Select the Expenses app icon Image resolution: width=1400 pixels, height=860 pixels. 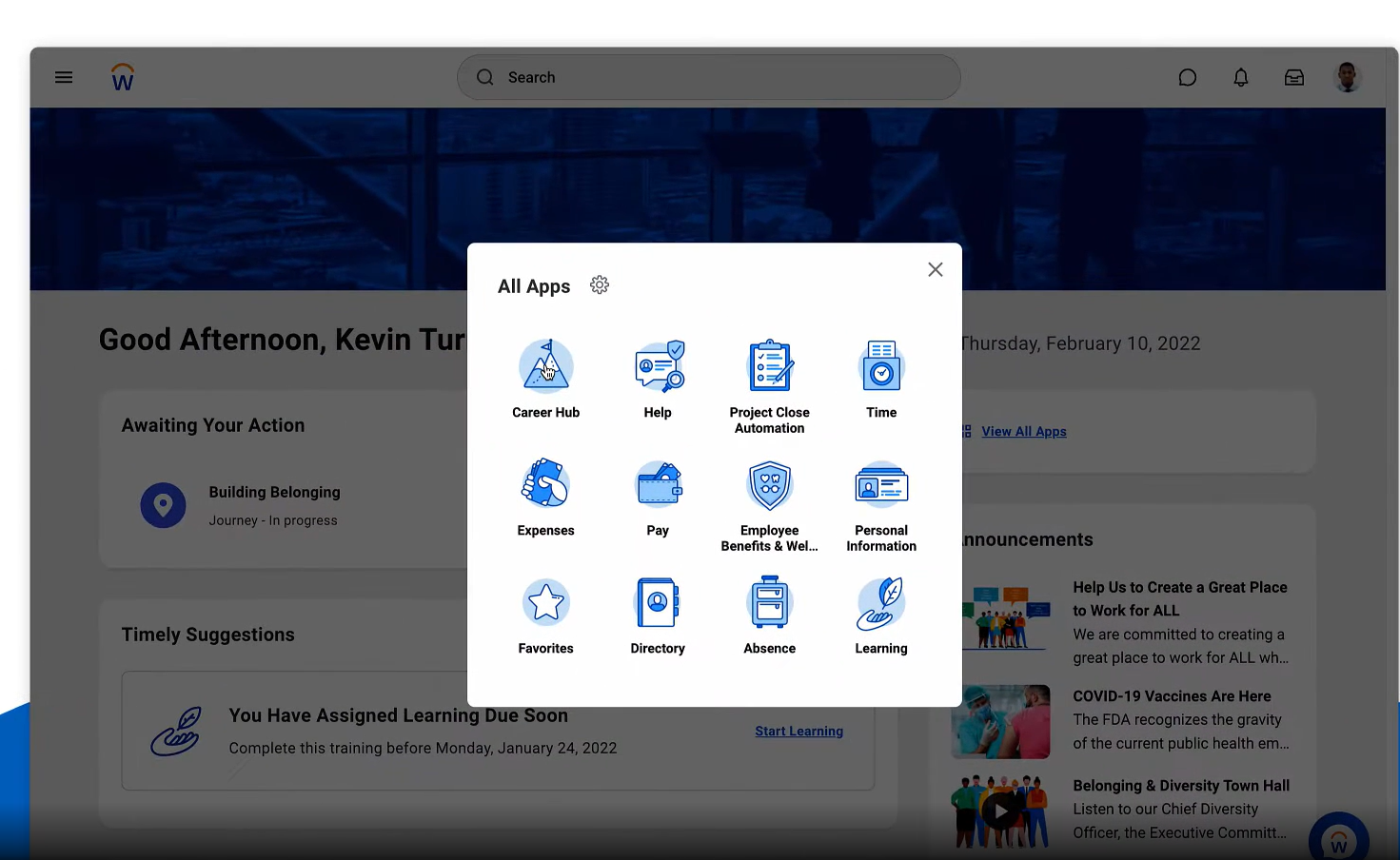pos(545,485)
